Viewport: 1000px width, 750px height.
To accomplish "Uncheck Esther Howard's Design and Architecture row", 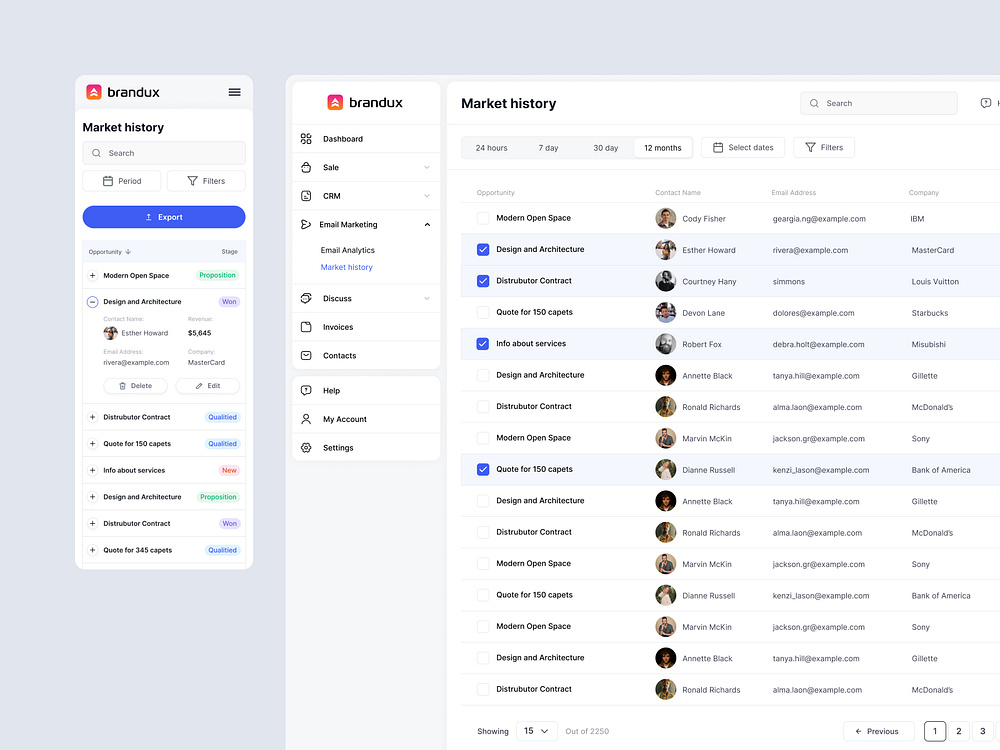I will tap(483, 249).
